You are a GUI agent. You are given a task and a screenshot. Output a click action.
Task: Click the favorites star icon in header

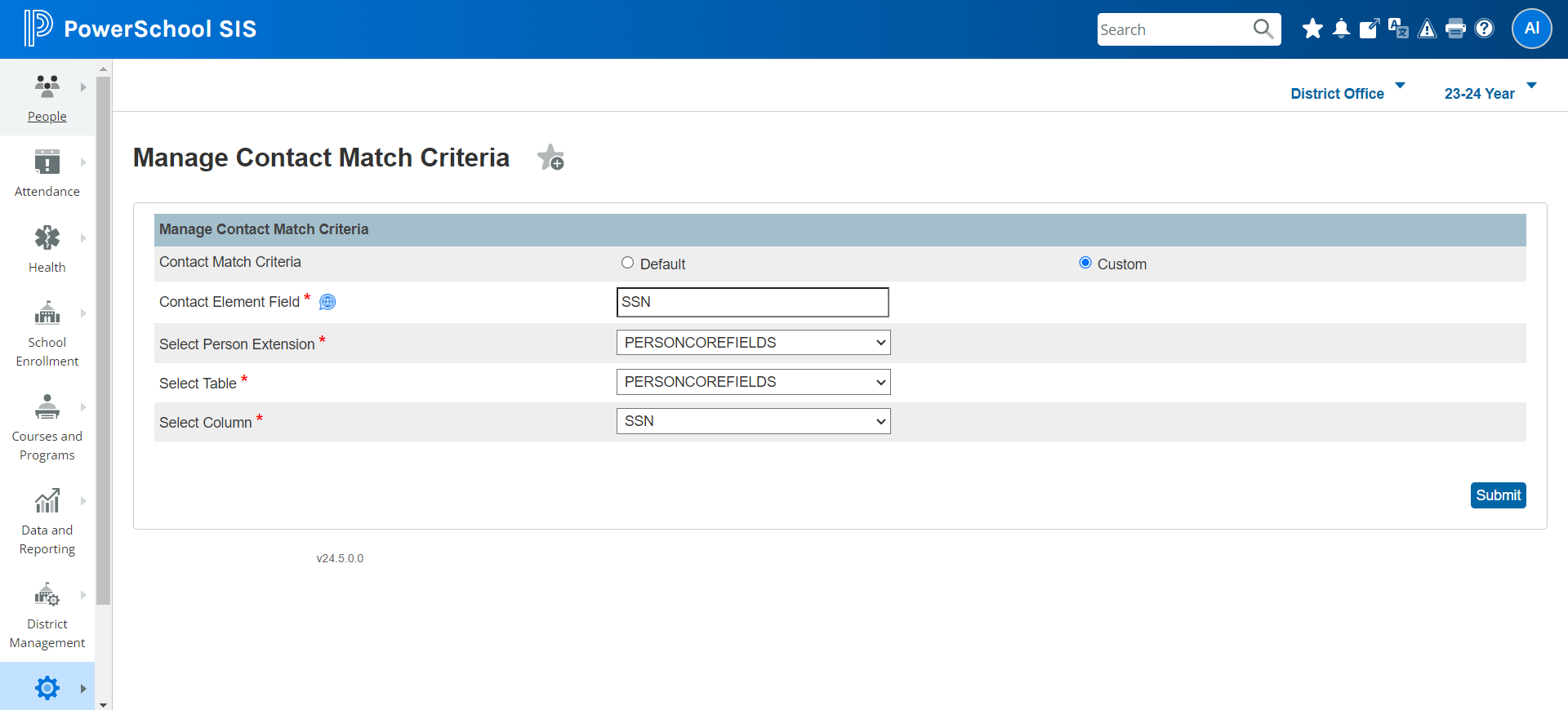1312,29
